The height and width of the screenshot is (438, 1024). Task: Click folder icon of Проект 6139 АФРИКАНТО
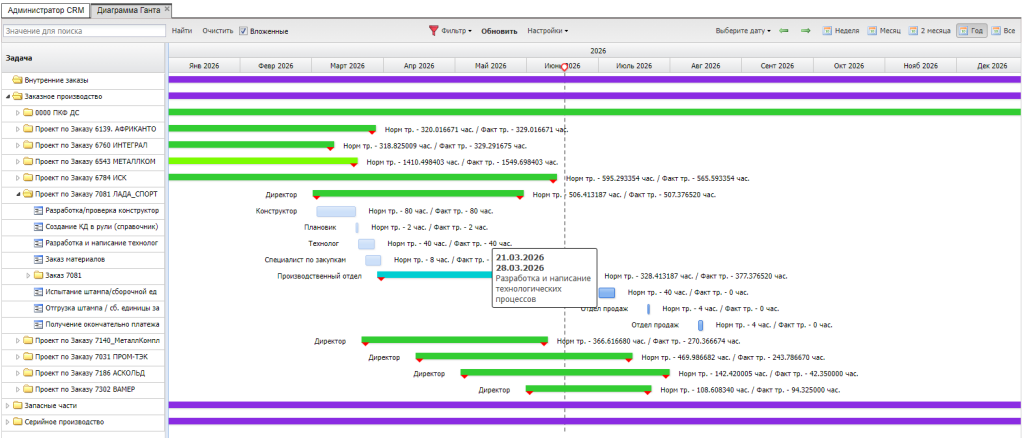coord(28,129)
